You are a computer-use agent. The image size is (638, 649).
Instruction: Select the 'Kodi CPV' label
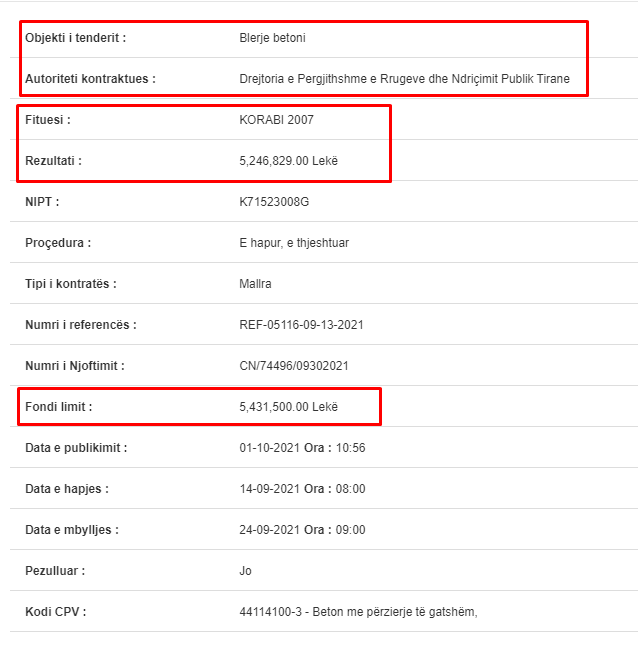click(x=55, y=612)
